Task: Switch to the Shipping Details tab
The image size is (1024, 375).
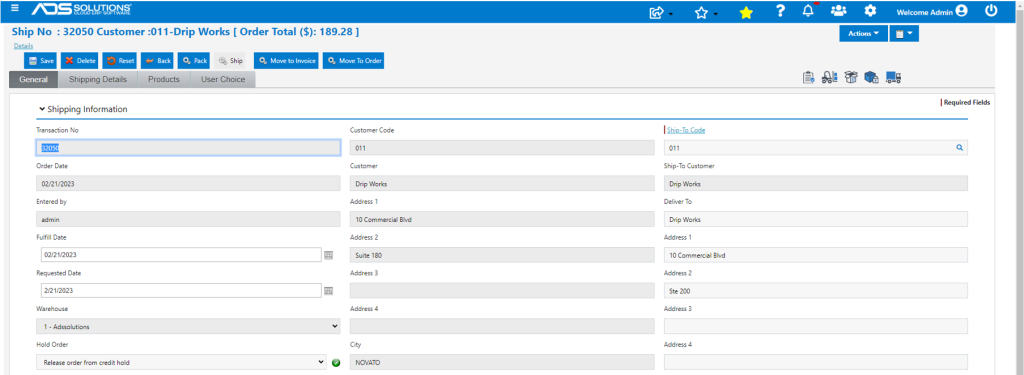Action: tap(98, 79)
